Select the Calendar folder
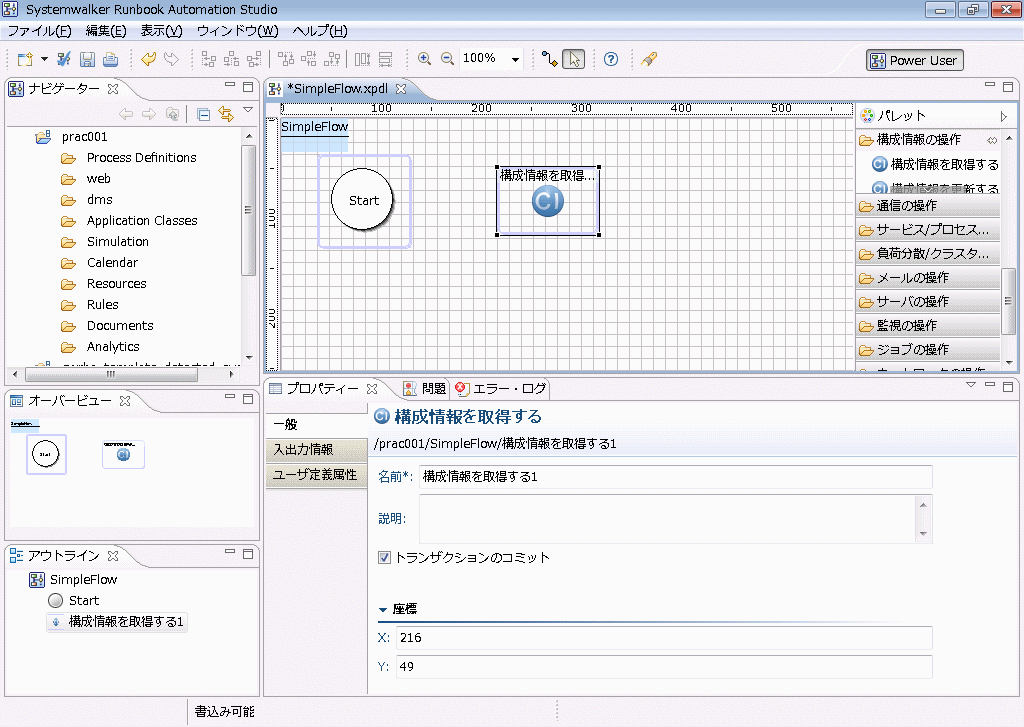1024x727 pixels. click(x=112, y=263)
